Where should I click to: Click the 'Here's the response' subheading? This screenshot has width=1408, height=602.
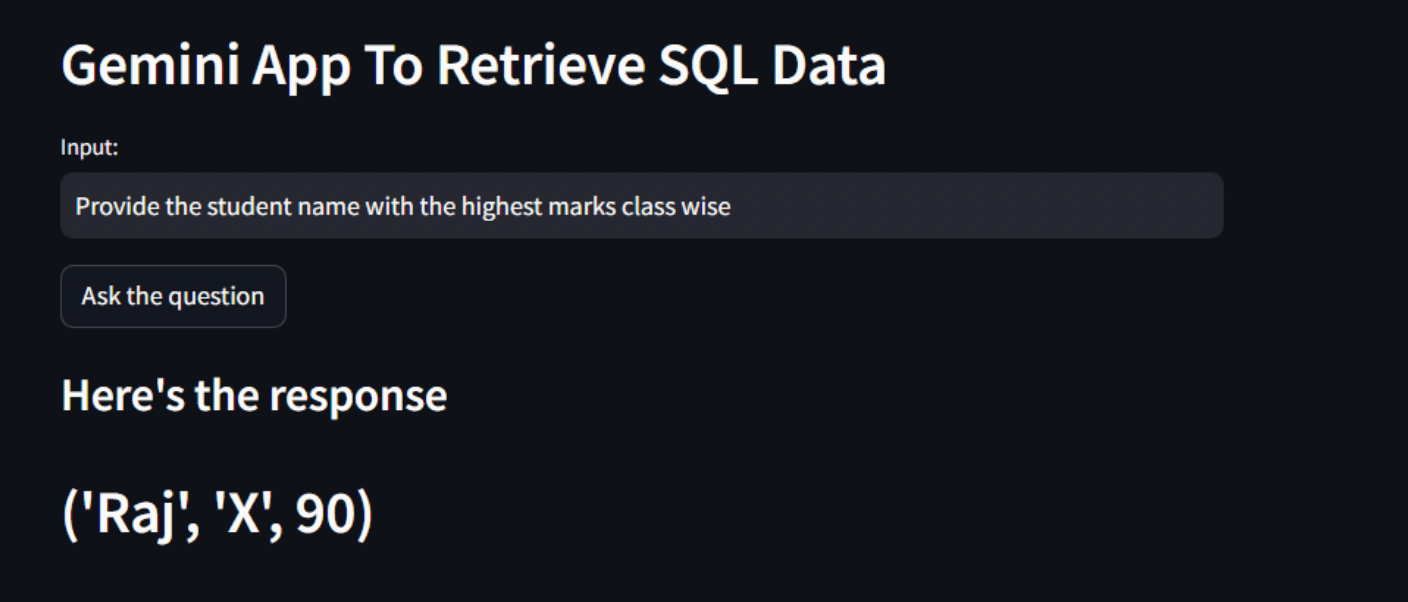click(x=254, y=396)
